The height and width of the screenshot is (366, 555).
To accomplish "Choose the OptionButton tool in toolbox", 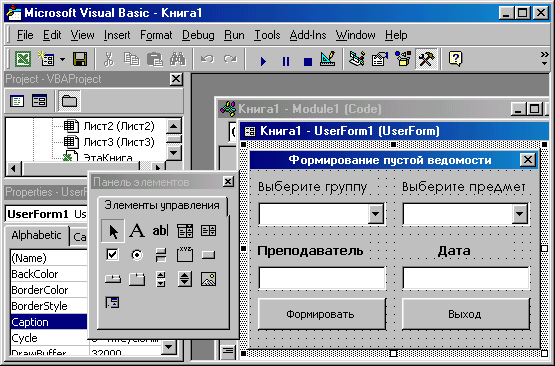I will pyautogui.click(x=137, y=255).
